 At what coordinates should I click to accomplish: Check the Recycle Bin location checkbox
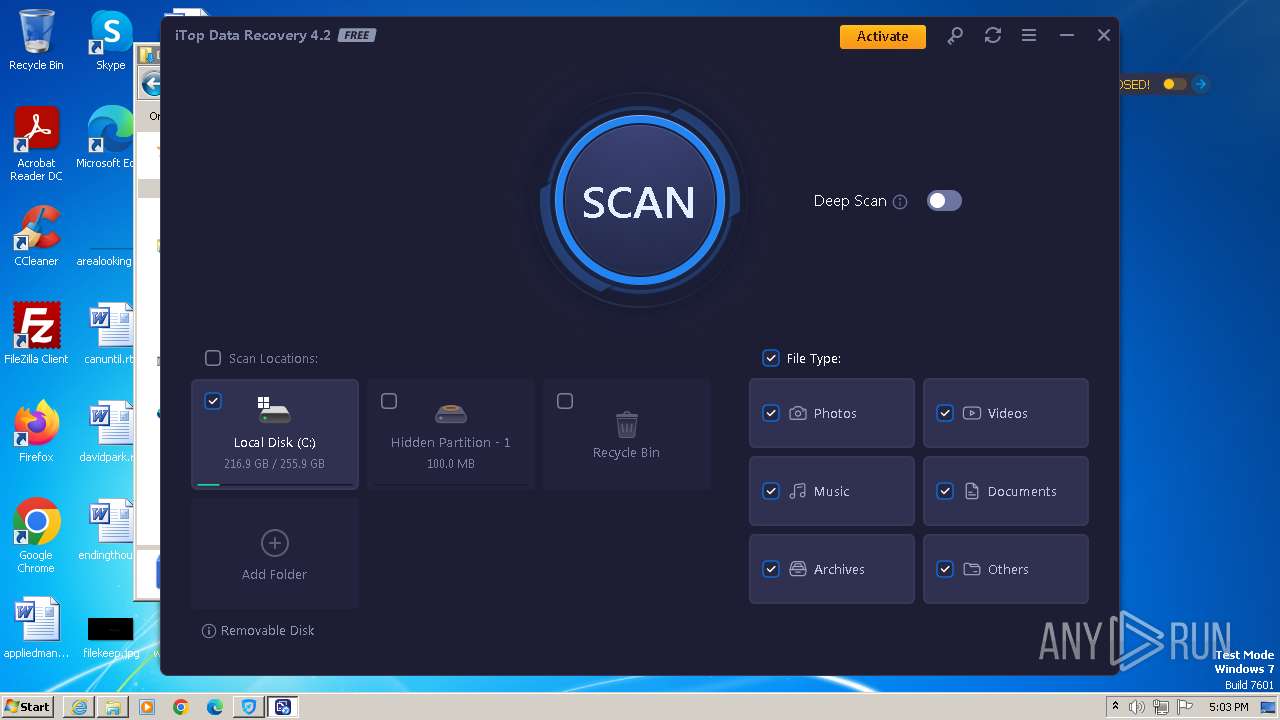tap(565, 401)
